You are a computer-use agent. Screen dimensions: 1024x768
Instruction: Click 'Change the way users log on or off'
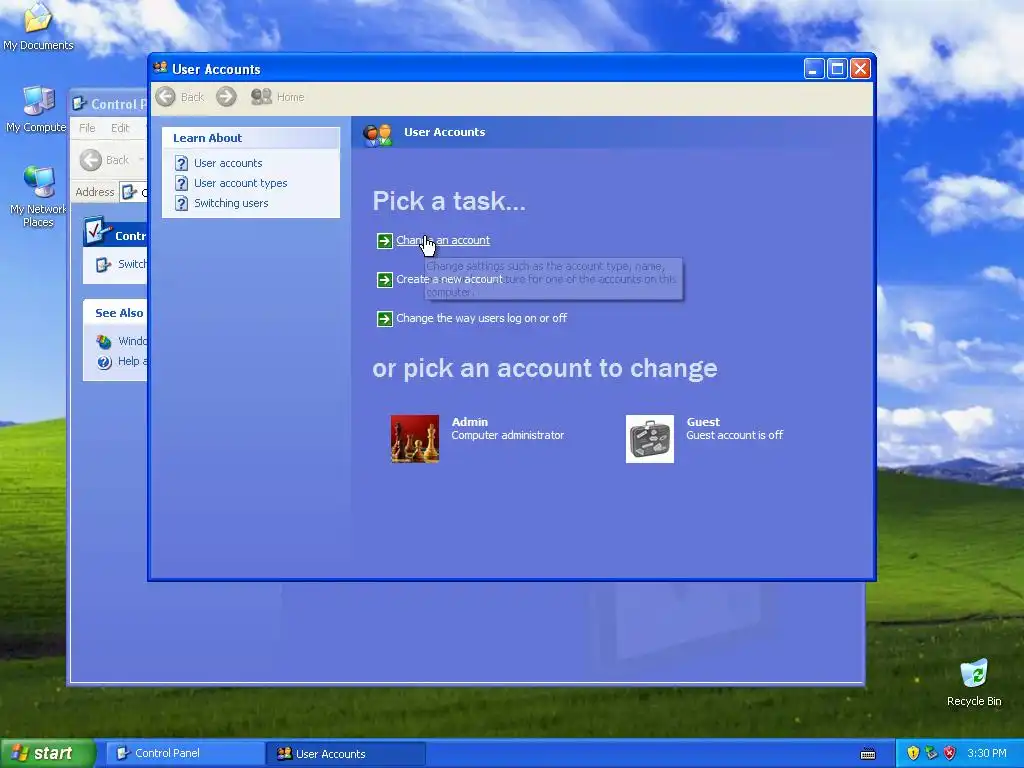tap(481, 318)
